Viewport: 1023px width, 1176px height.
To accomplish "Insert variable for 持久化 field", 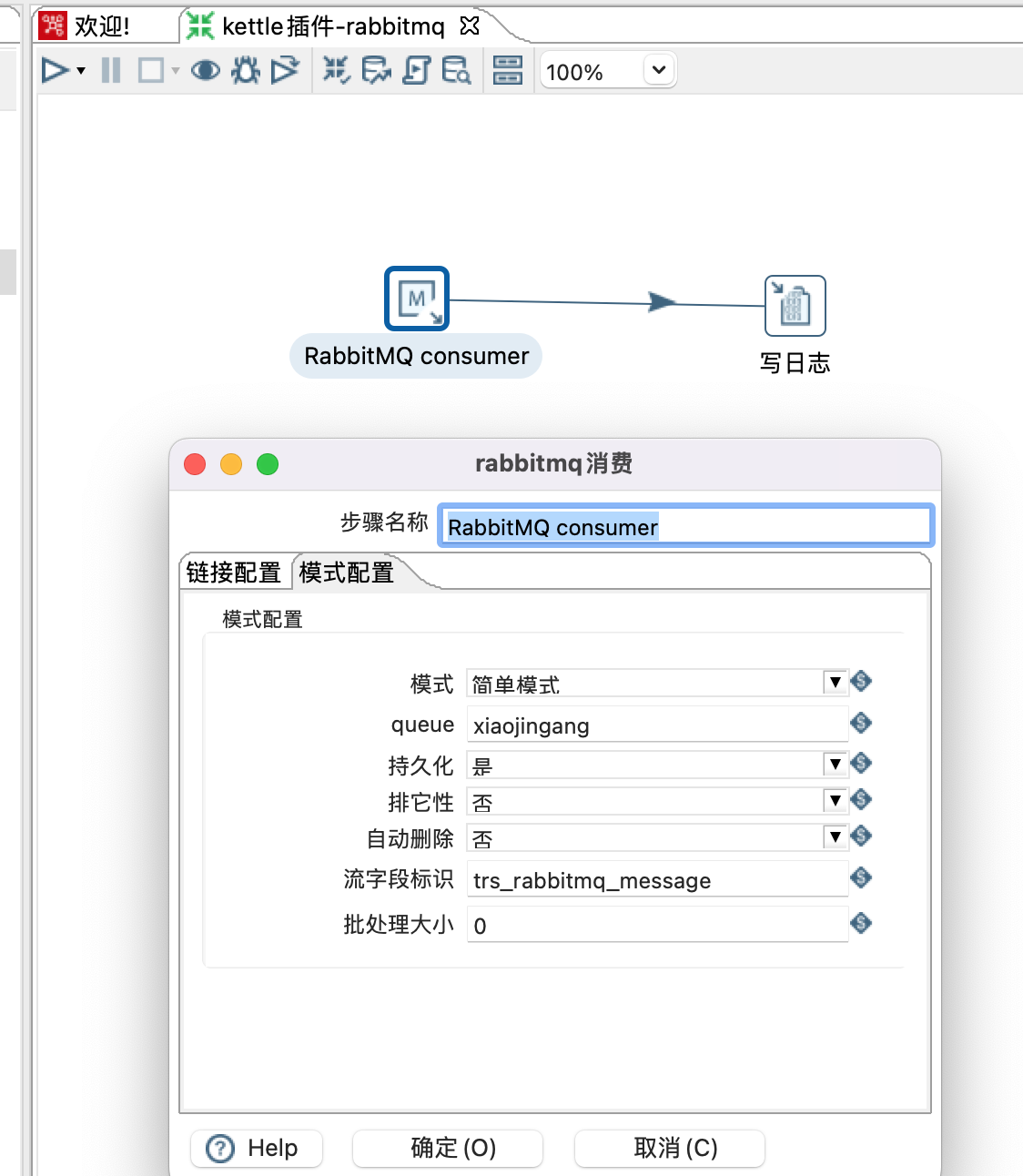I will pyautogui.click(x=861, y=763).
